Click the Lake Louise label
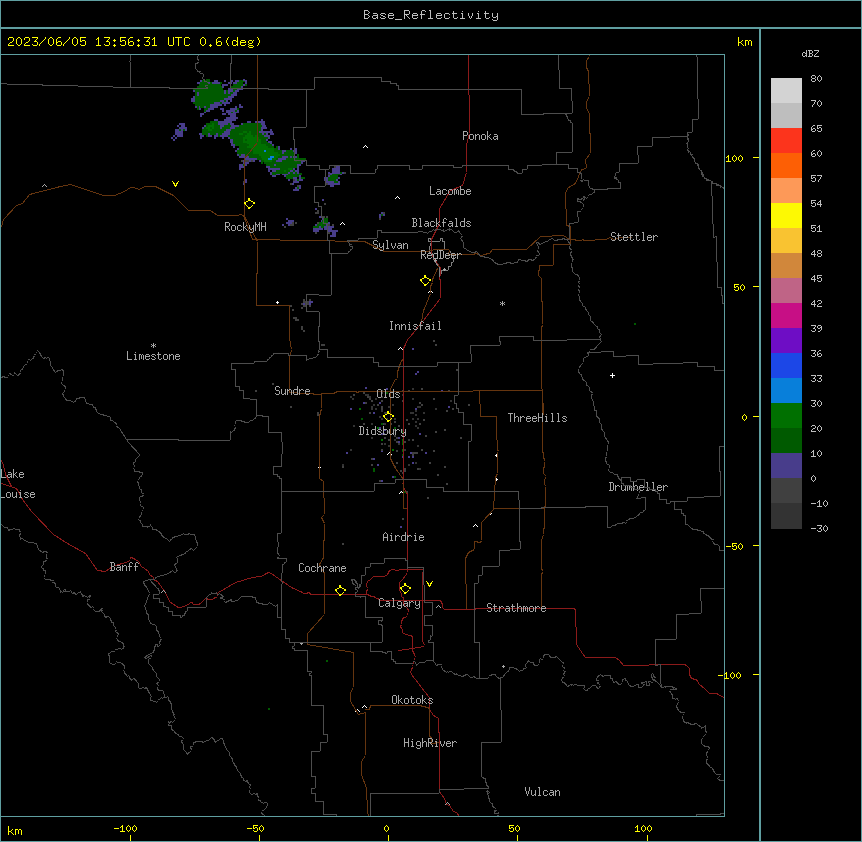Image resolution: width=862 pixels, height=842 pixels. click(18, 484)
